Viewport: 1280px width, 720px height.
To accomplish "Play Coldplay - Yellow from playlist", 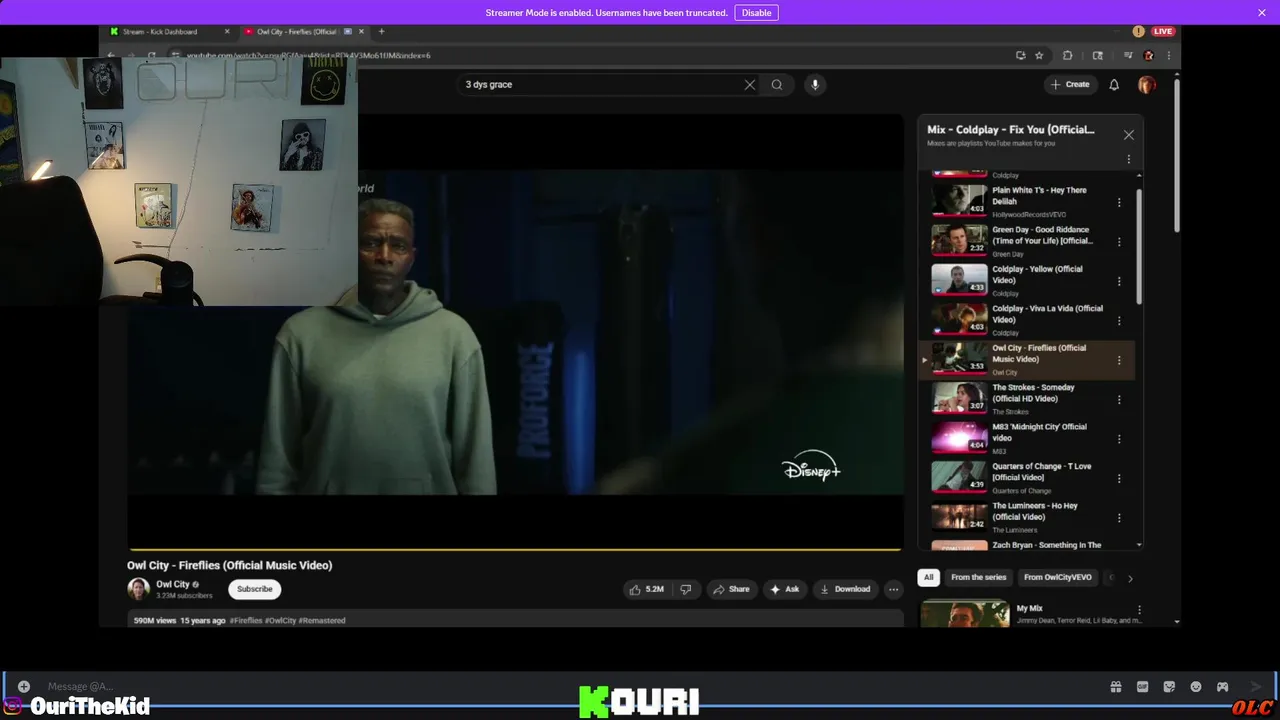I will pos(1027,280).
